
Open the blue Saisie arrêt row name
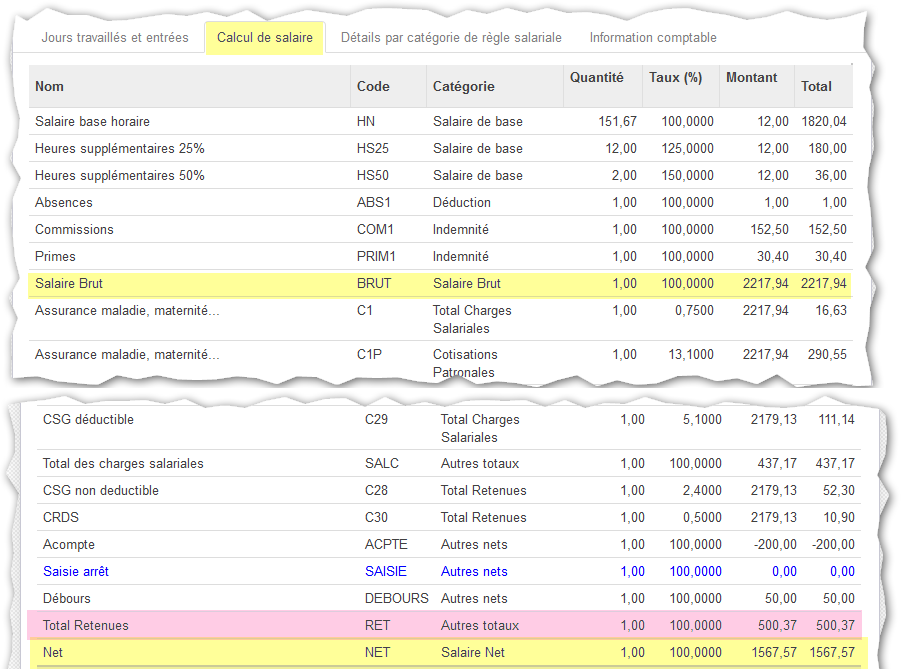coord(75,572)
